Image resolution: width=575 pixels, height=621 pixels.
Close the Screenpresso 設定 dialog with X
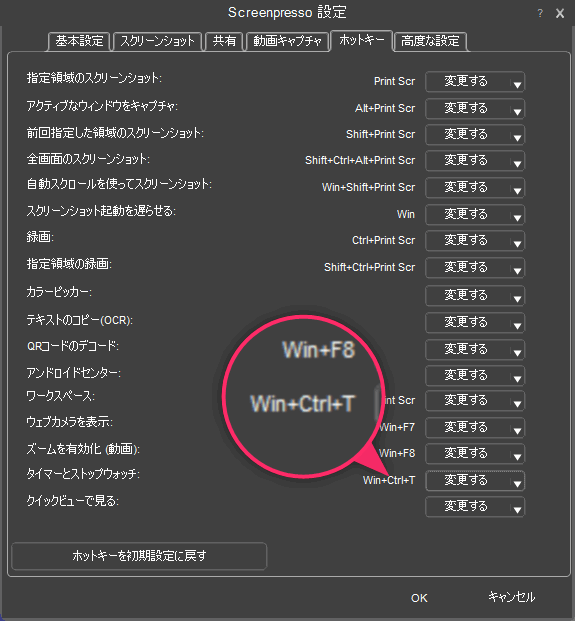(560, 13)
